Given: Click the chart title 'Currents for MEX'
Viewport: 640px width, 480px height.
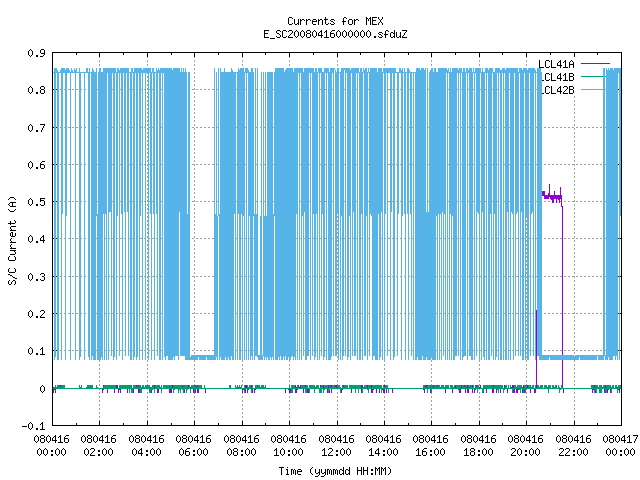Looking at the screenshot, I should click(x=335, y=21).
